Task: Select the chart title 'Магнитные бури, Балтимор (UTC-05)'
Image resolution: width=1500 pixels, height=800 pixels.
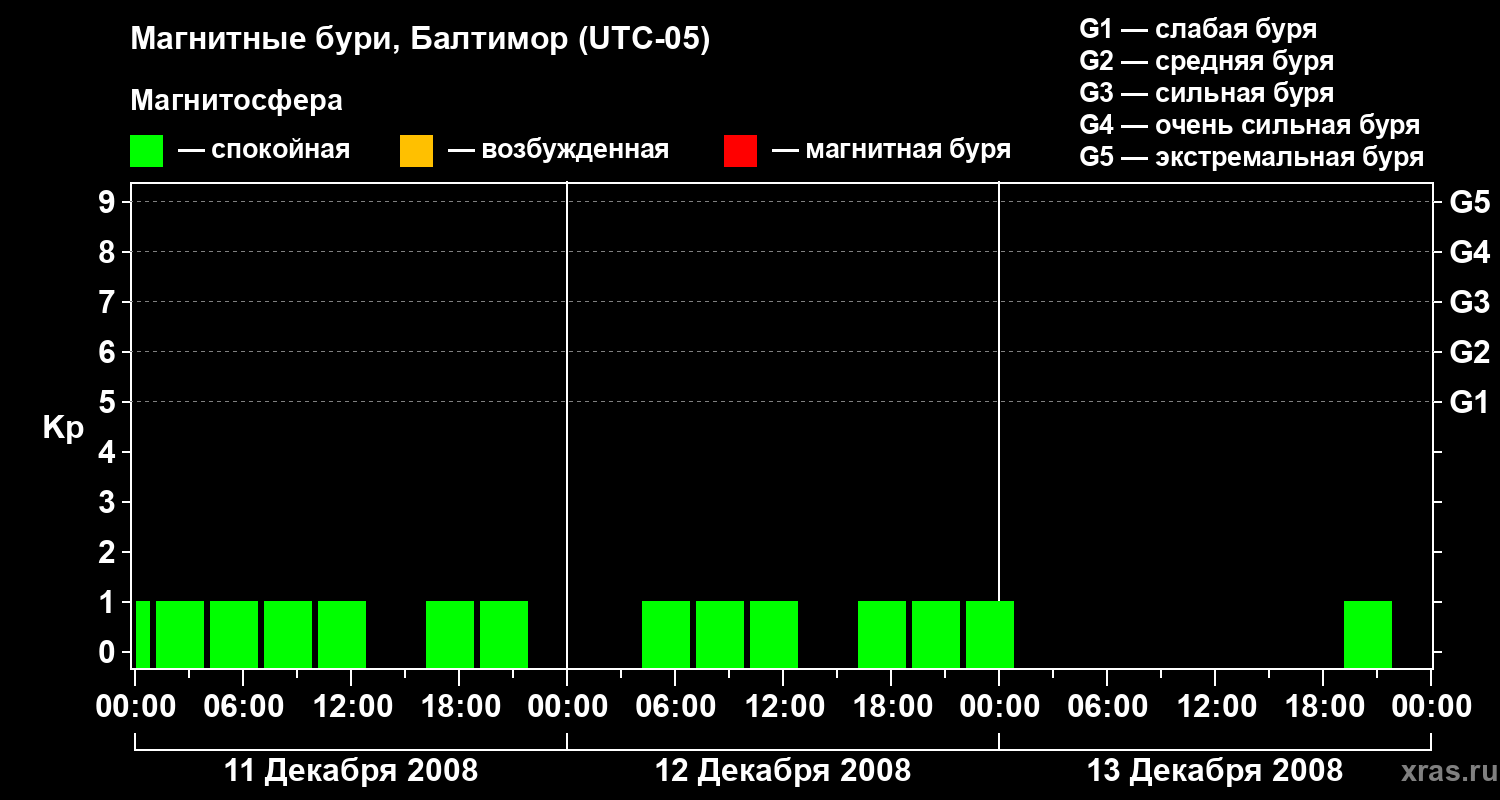Action: (x=420, y=41)
